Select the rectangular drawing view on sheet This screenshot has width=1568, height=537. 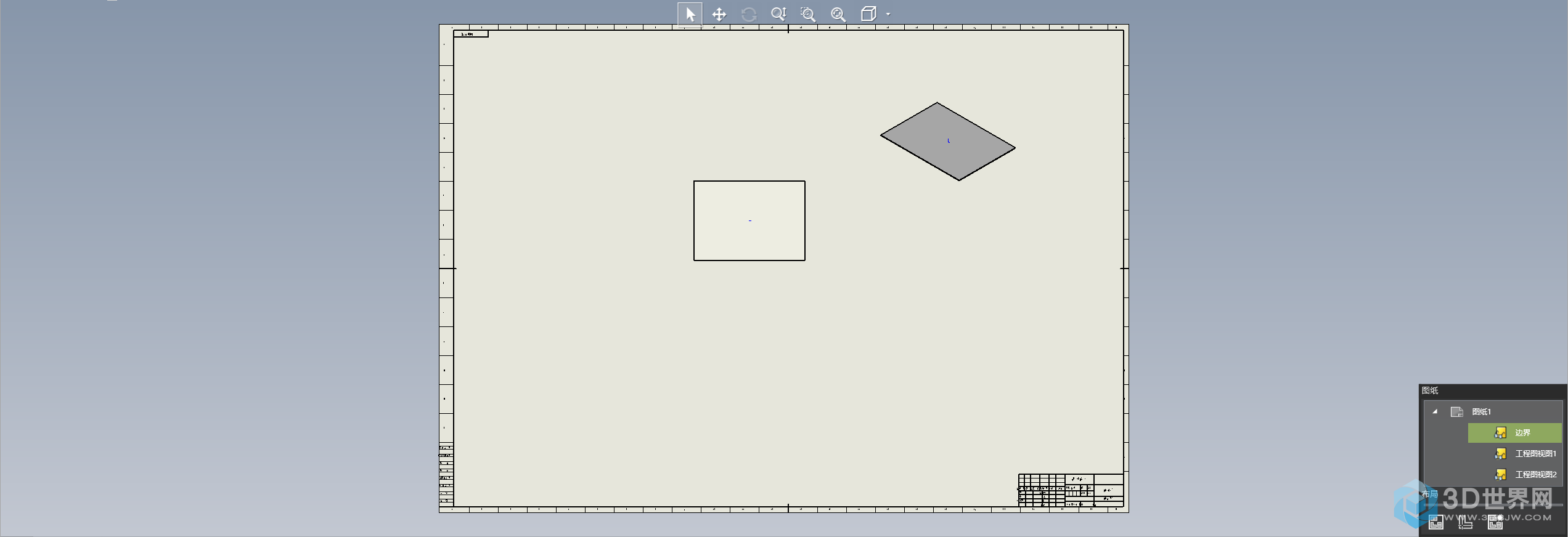tap(749, 220)
